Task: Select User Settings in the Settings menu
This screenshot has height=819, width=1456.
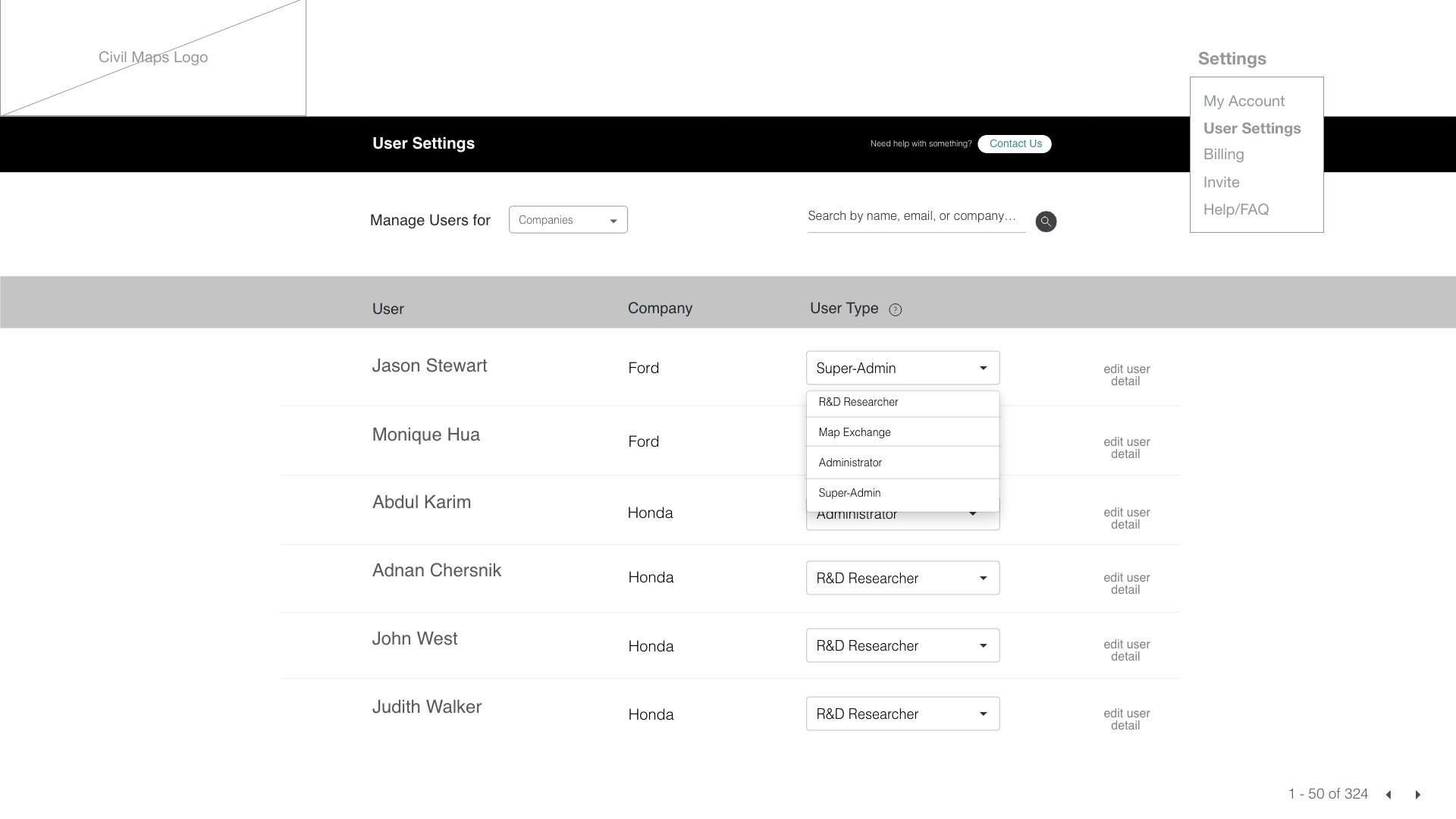Action: [1251, 128]
